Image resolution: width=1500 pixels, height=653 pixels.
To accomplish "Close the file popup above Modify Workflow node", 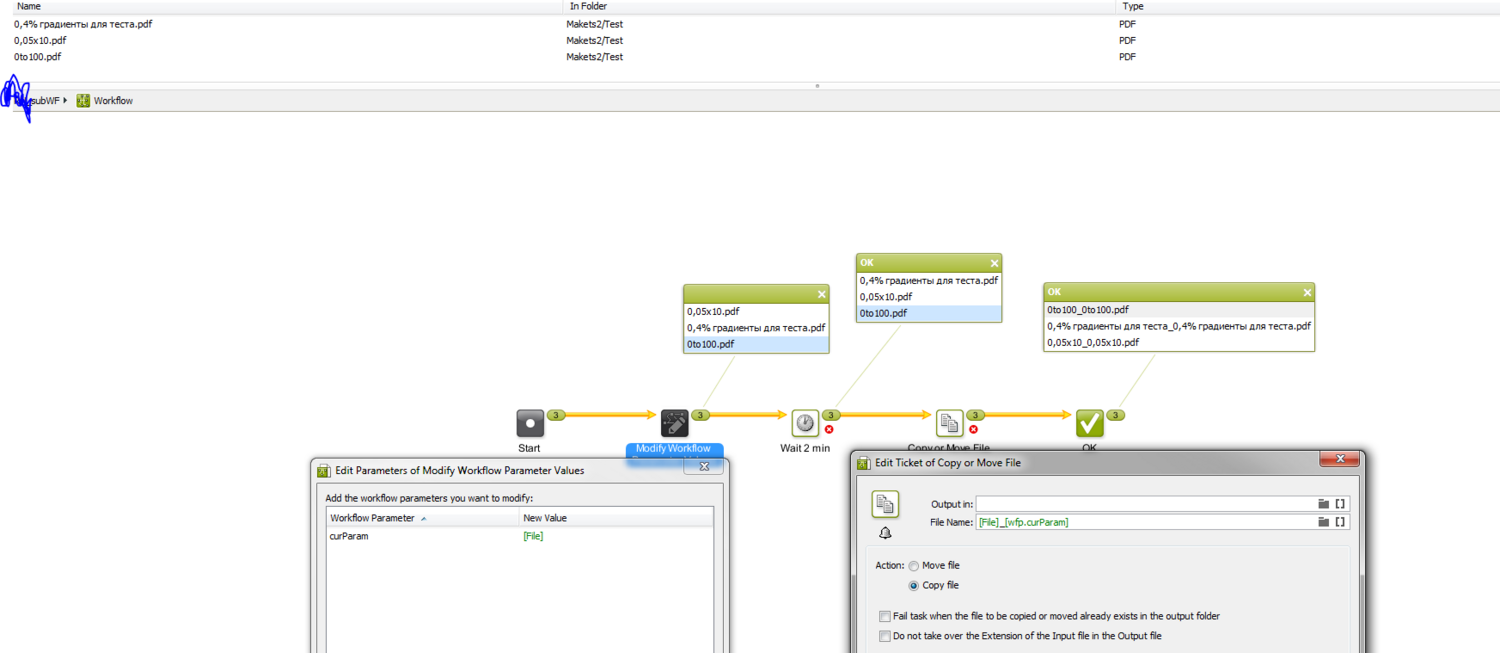I will [822, 294].
